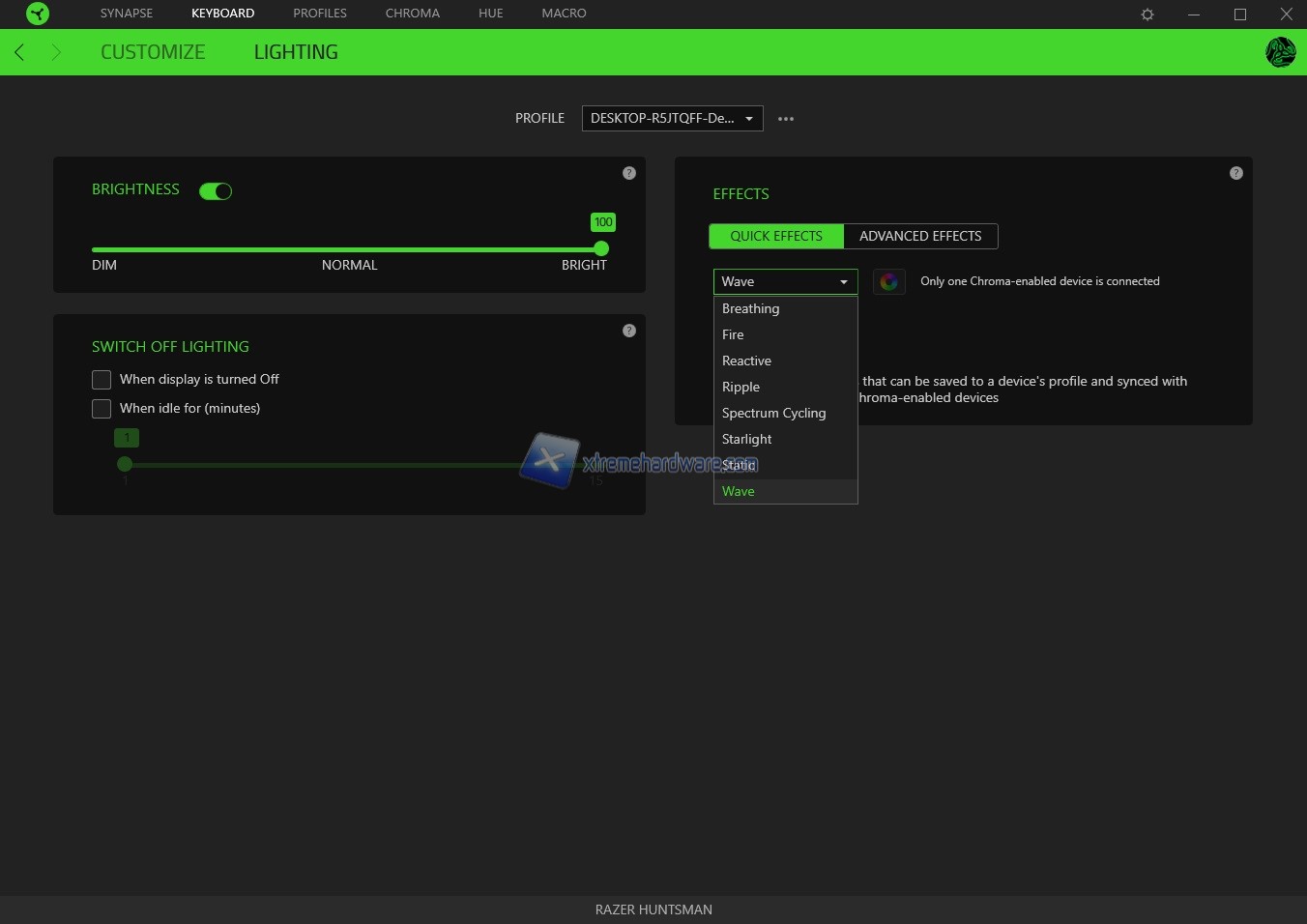Viewport: 1307px width, 924px height.
Task: Click the brightness value 100 badge
Action: 603,222
